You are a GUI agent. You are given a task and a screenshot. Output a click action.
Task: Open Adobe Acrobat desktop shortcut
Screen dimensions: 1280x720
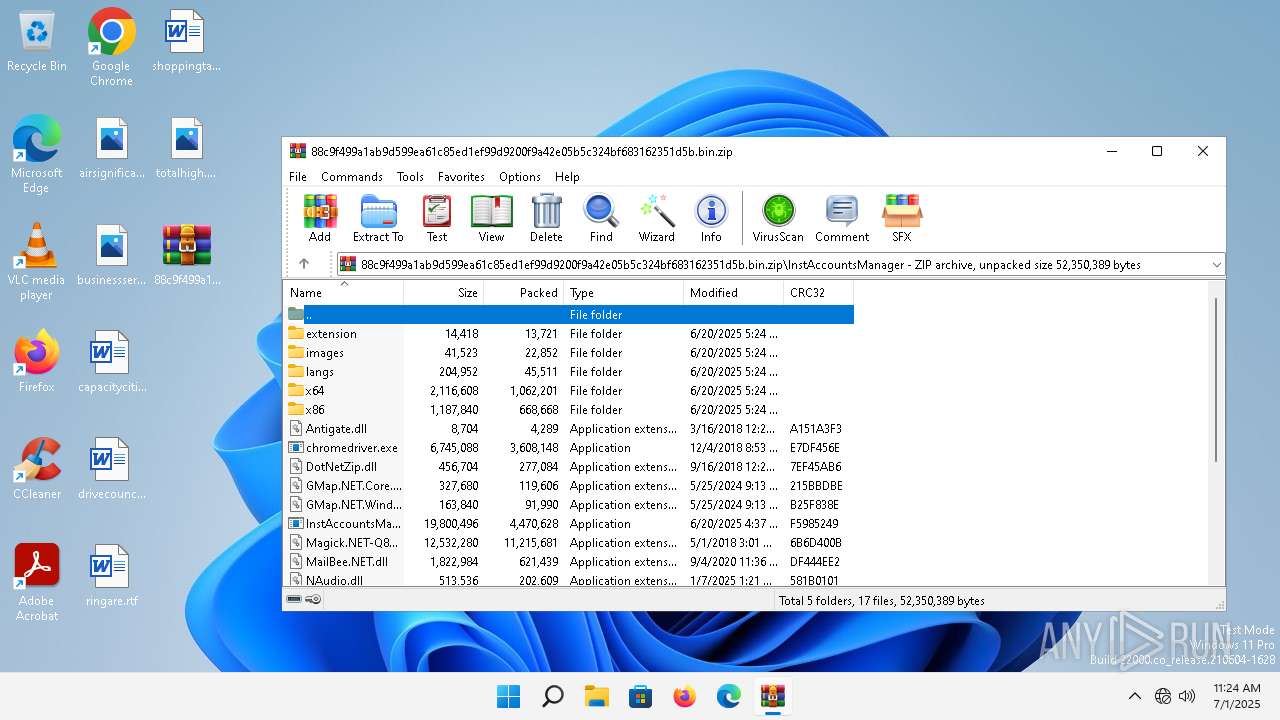pyautogui.click(x=37, y=582)
